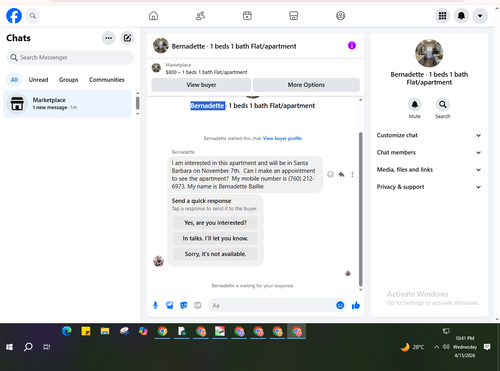
Task: Search in conversation magnifier icon
Action: (443, 105)
